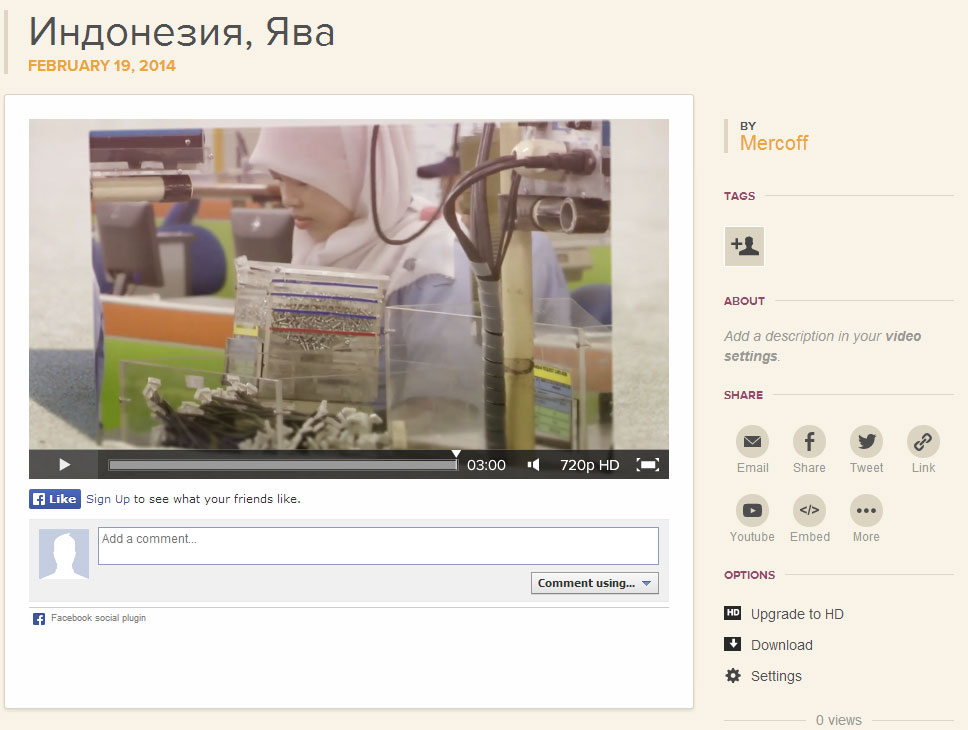Focus the Add a comment field

pos(378,545)
